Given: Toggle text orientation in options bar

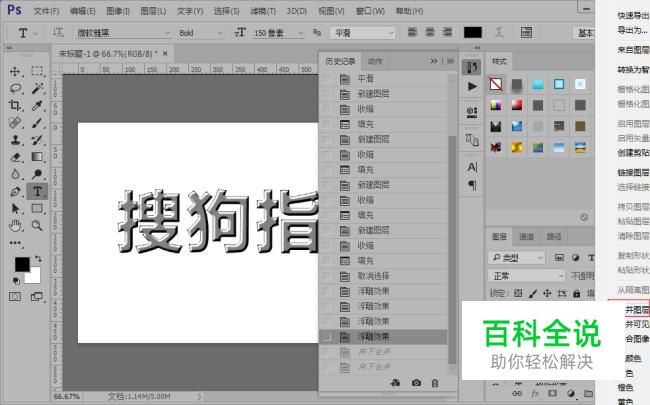Looking at the screenshot, I should click(58, 32).
